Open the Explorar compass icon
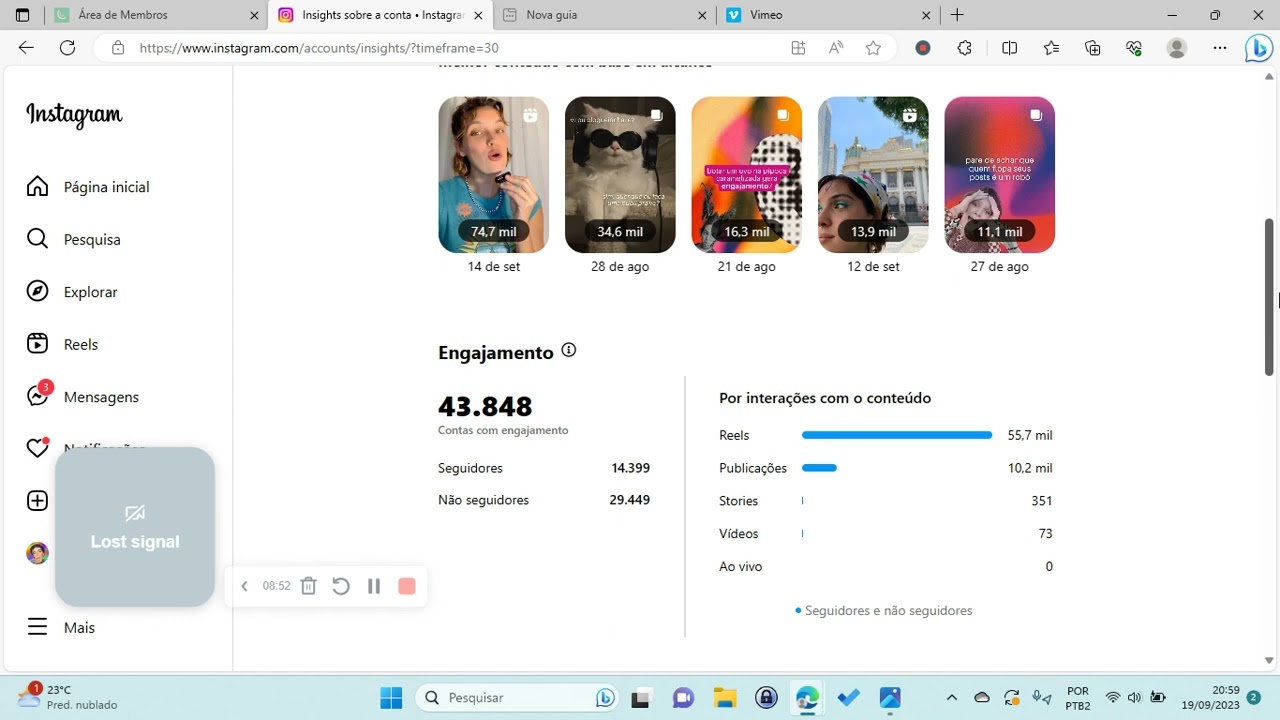 [x=37, y=291]
